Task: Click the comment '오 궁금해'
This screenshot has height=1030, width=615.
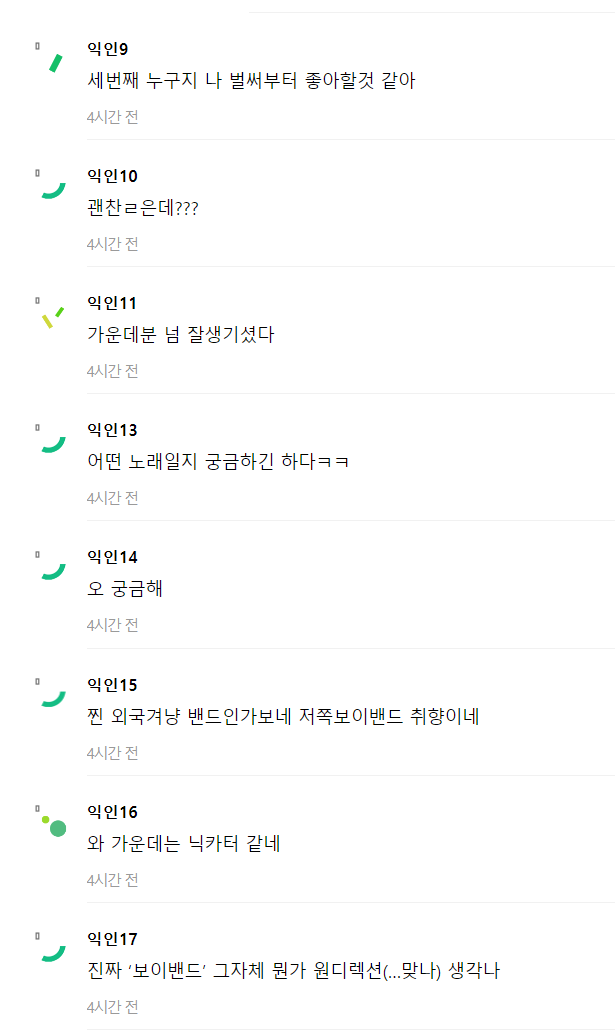Action: 125,589
